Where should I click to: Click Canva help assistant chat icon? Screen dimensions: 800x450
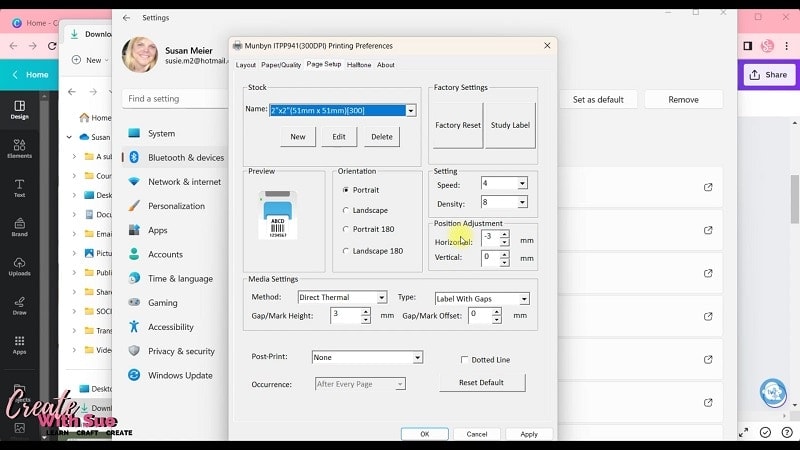[x=773, y=393]
